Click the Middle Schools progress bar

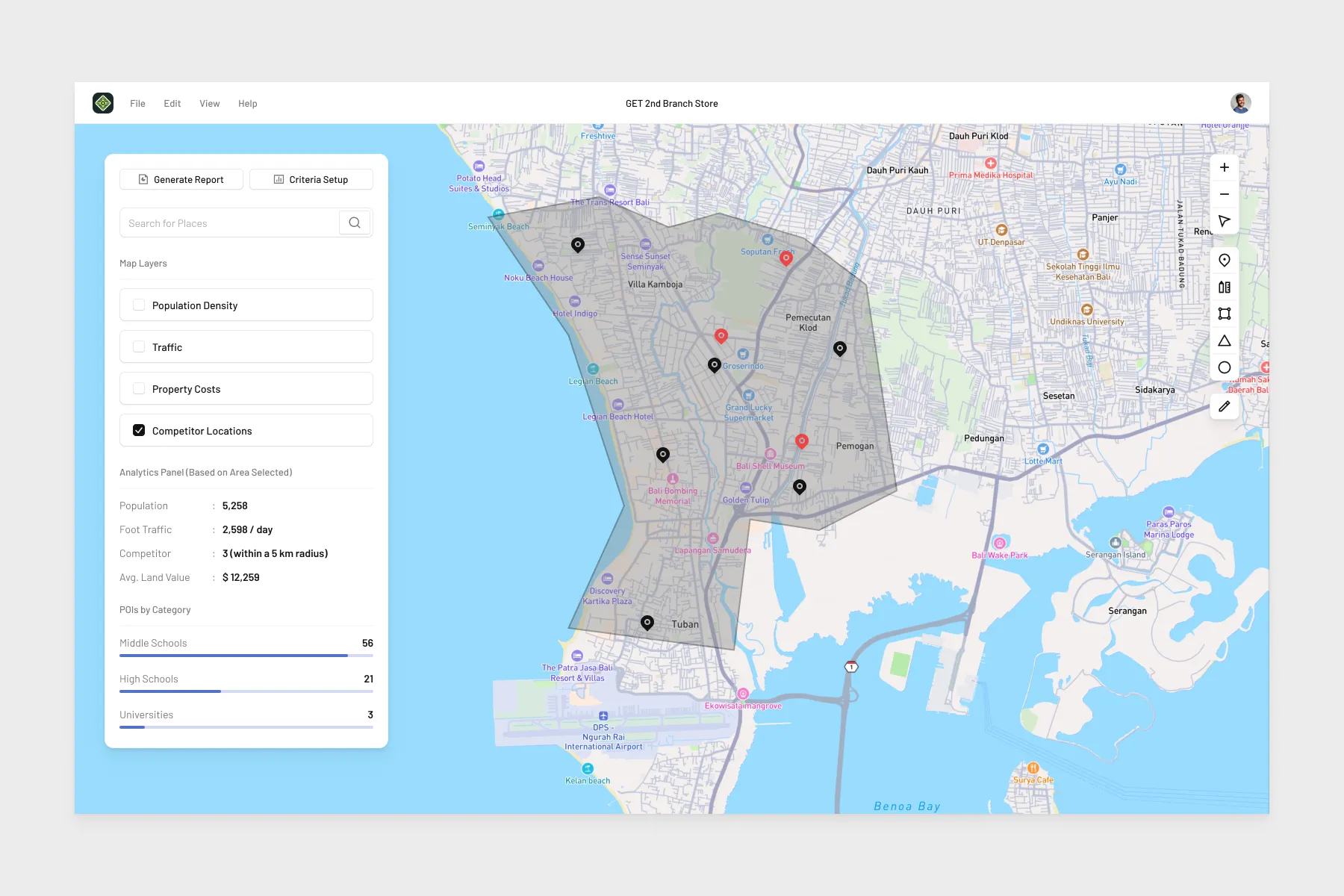(246, 656)
